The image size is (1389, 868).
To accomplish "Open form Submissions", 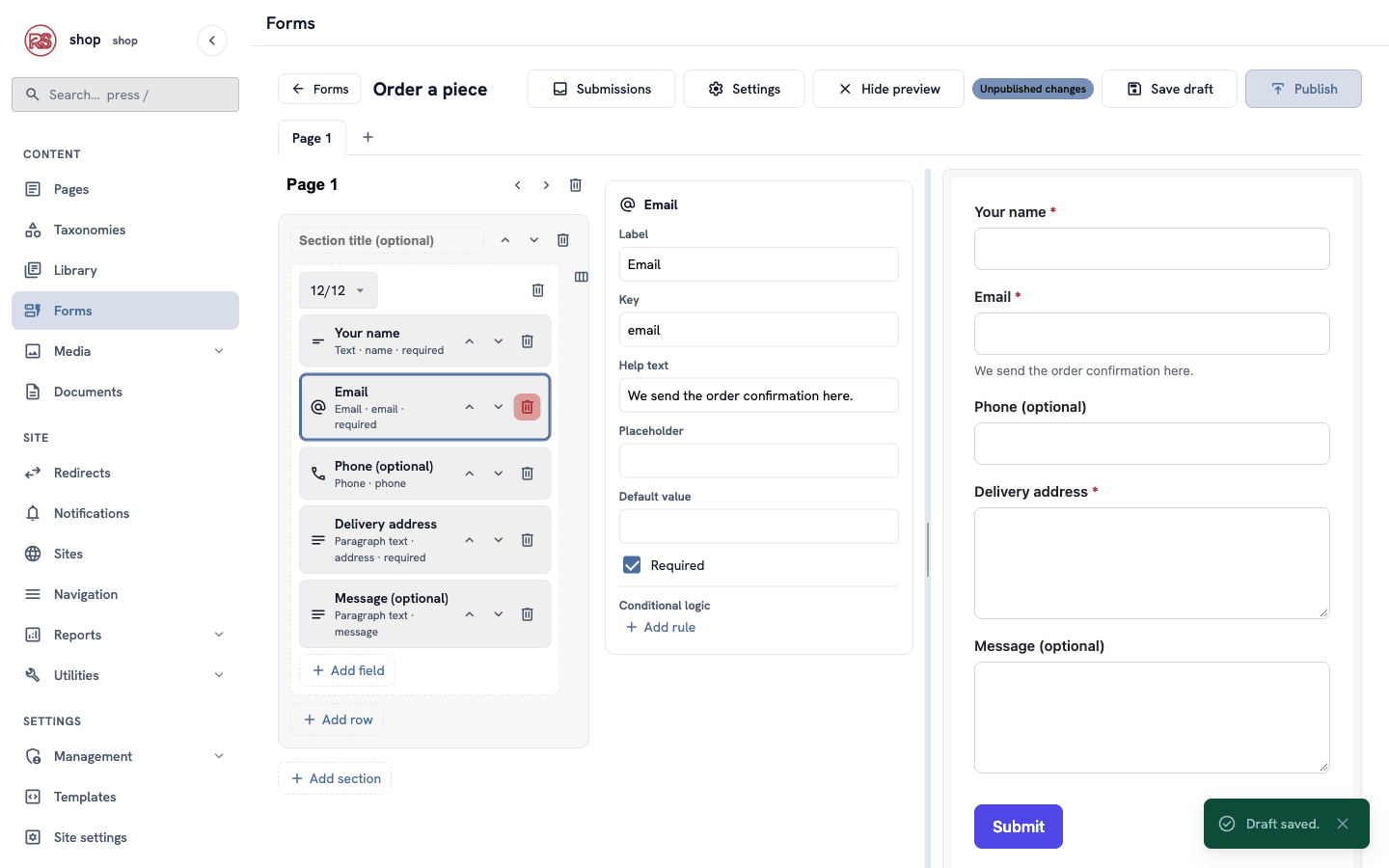I will (x=601, y=89).
